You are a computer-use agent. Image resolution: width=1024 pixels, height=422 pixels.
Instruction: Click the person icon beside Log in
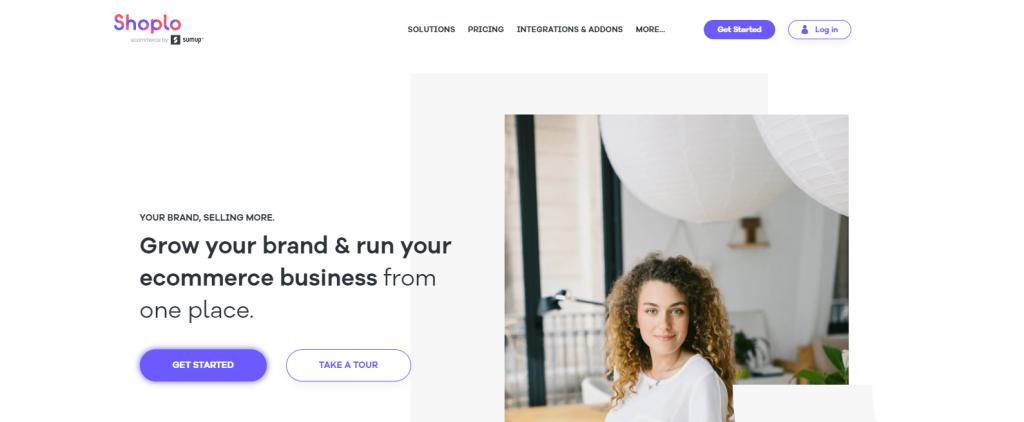pos(805,29)
